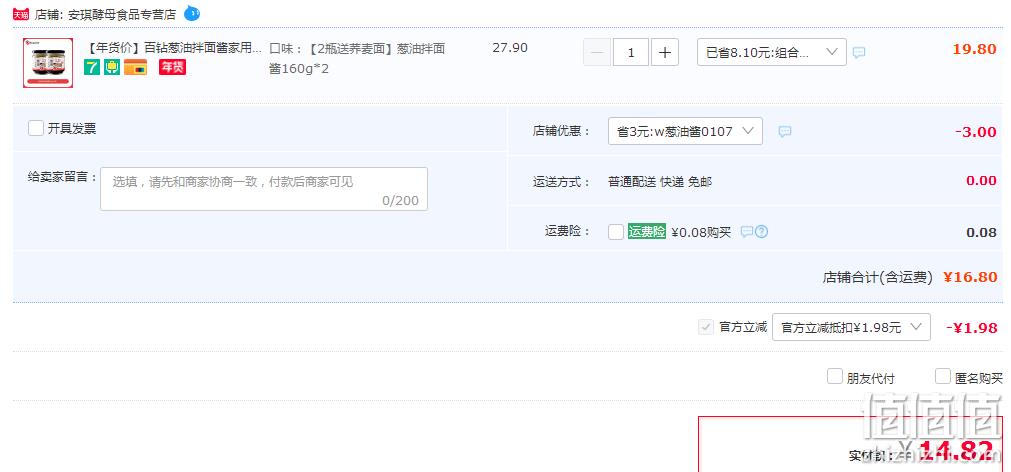Viewport: 1011px width, 472px height.
Task: Expand the 省3元:w葱油酱0107 store coupon dropdown
Action: [685, 131]
